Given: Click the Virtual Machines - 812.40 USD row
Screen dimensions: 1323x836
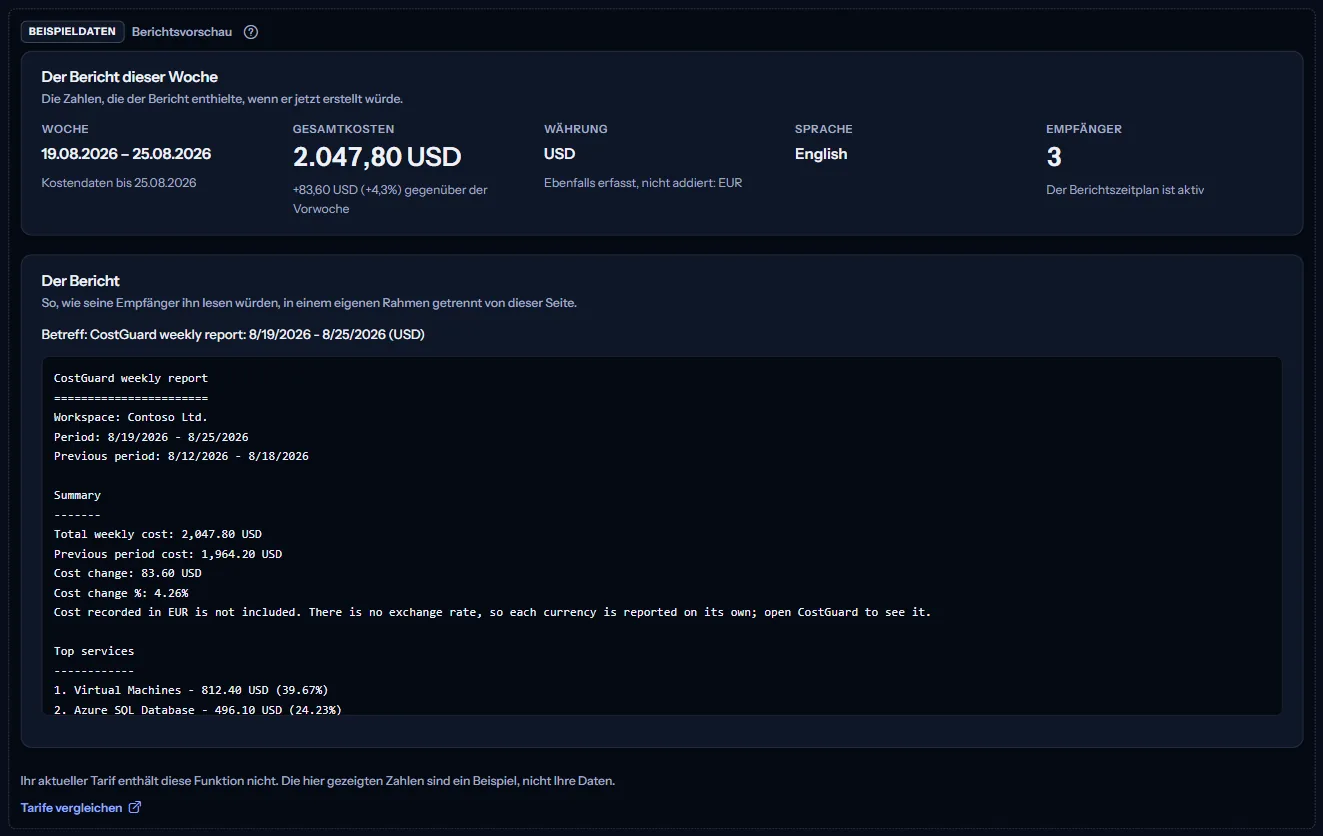Looking at the screenshot, I should point(191,690).
